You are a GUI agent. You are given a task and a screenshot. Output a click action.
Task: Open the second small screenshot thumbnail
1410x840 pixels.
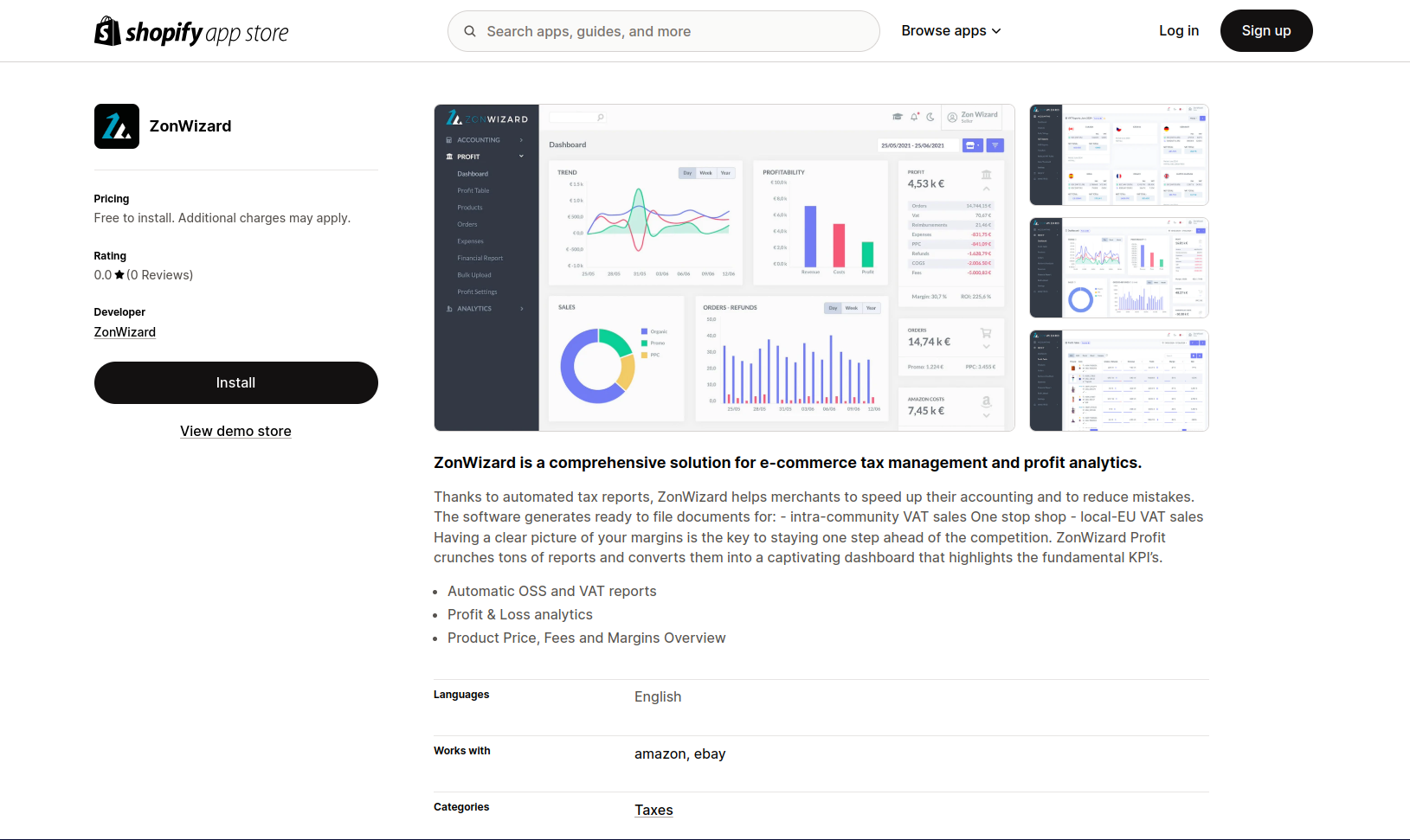[1118, 267]
